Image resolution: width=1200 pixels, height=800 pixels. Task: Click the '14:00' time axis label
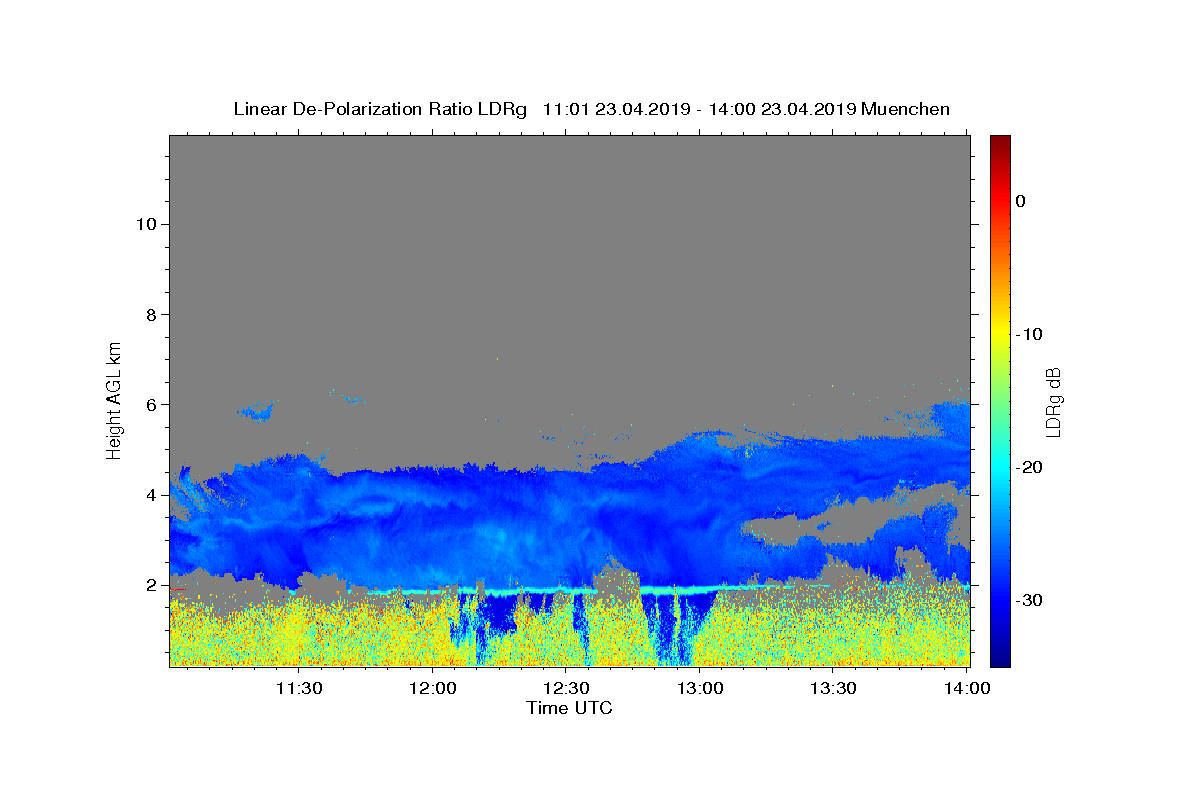tap(967, 689)
